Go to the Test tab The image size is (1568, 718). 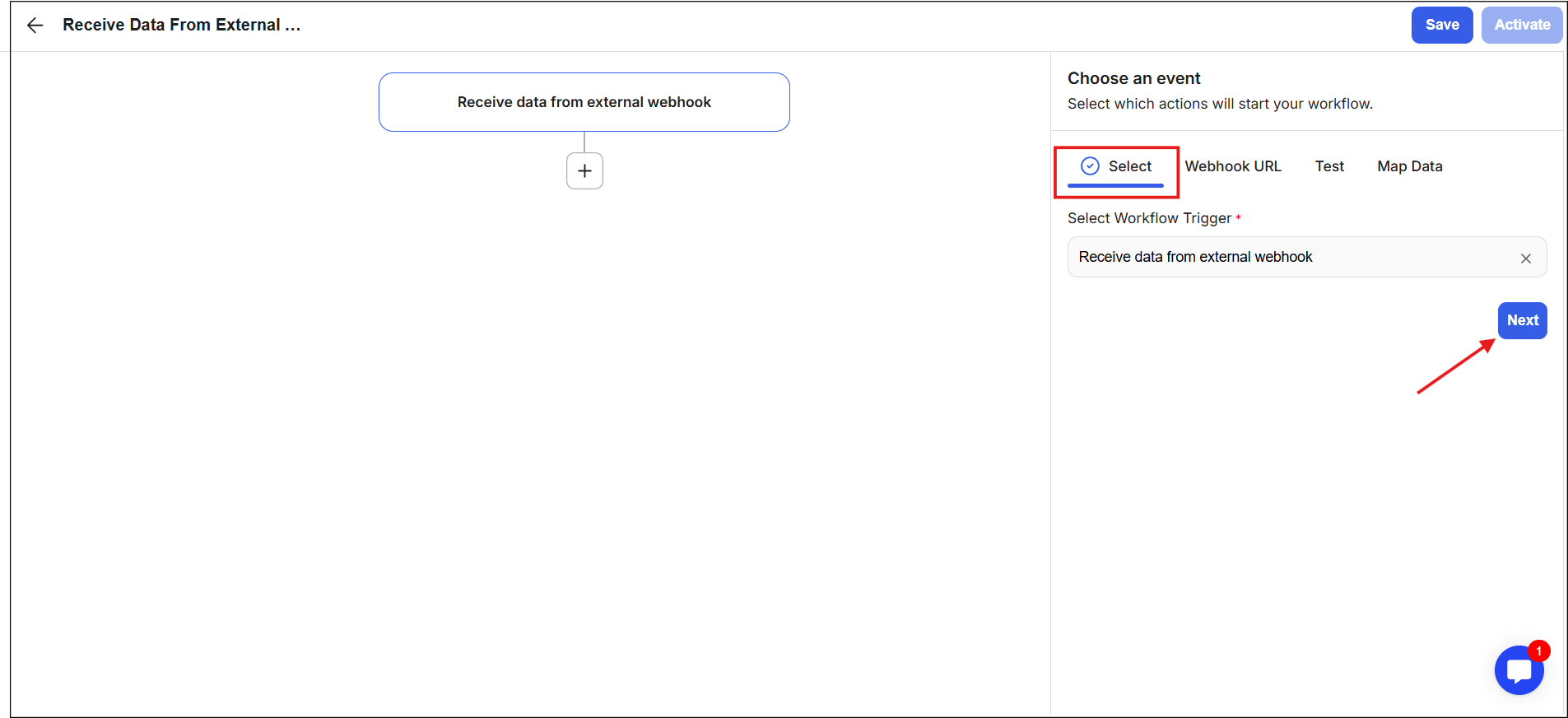point(1328,166)
